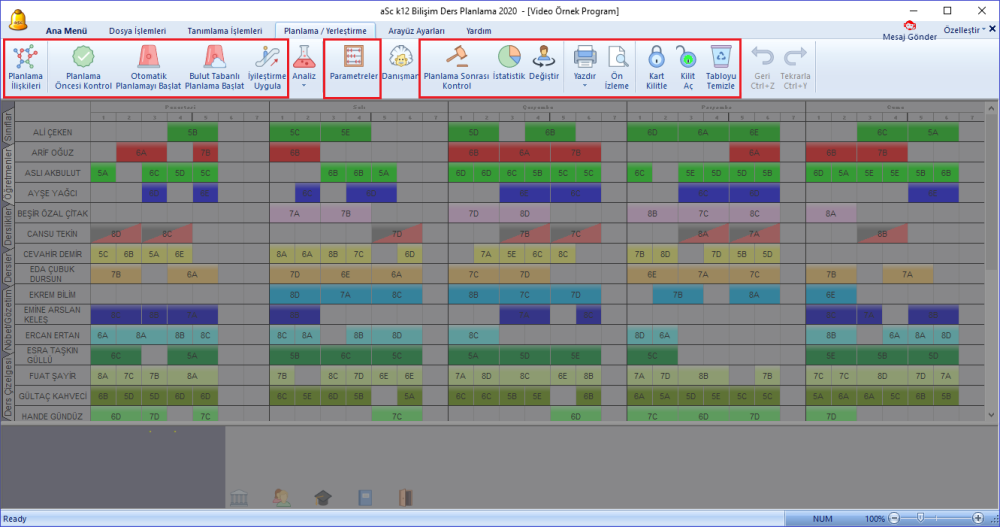Select teacher row ALİ ÇEKEN
The width and height of the screenshot is (1000, 527).
(52, 132)
